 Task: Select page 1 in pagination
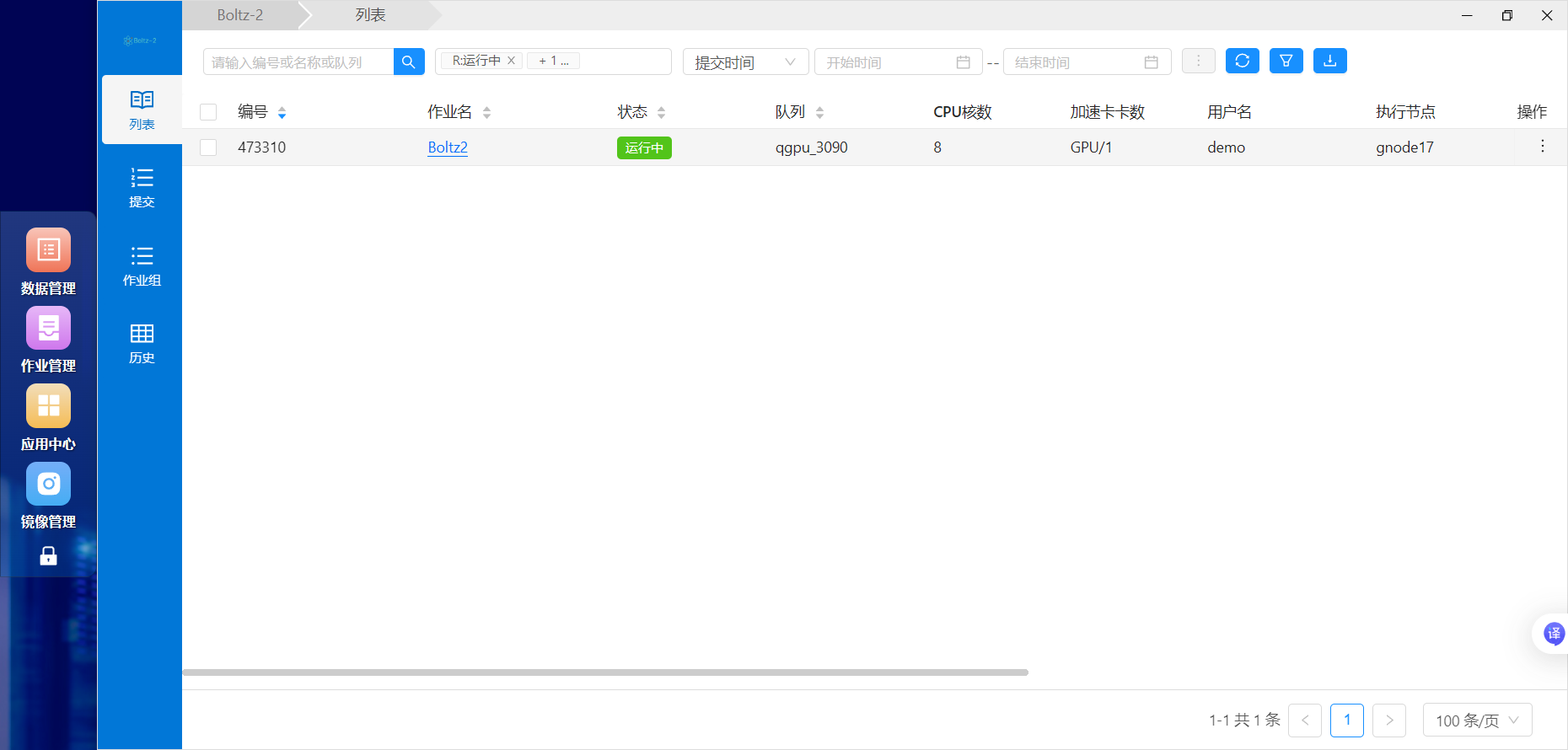click(x=1347, y=721)
